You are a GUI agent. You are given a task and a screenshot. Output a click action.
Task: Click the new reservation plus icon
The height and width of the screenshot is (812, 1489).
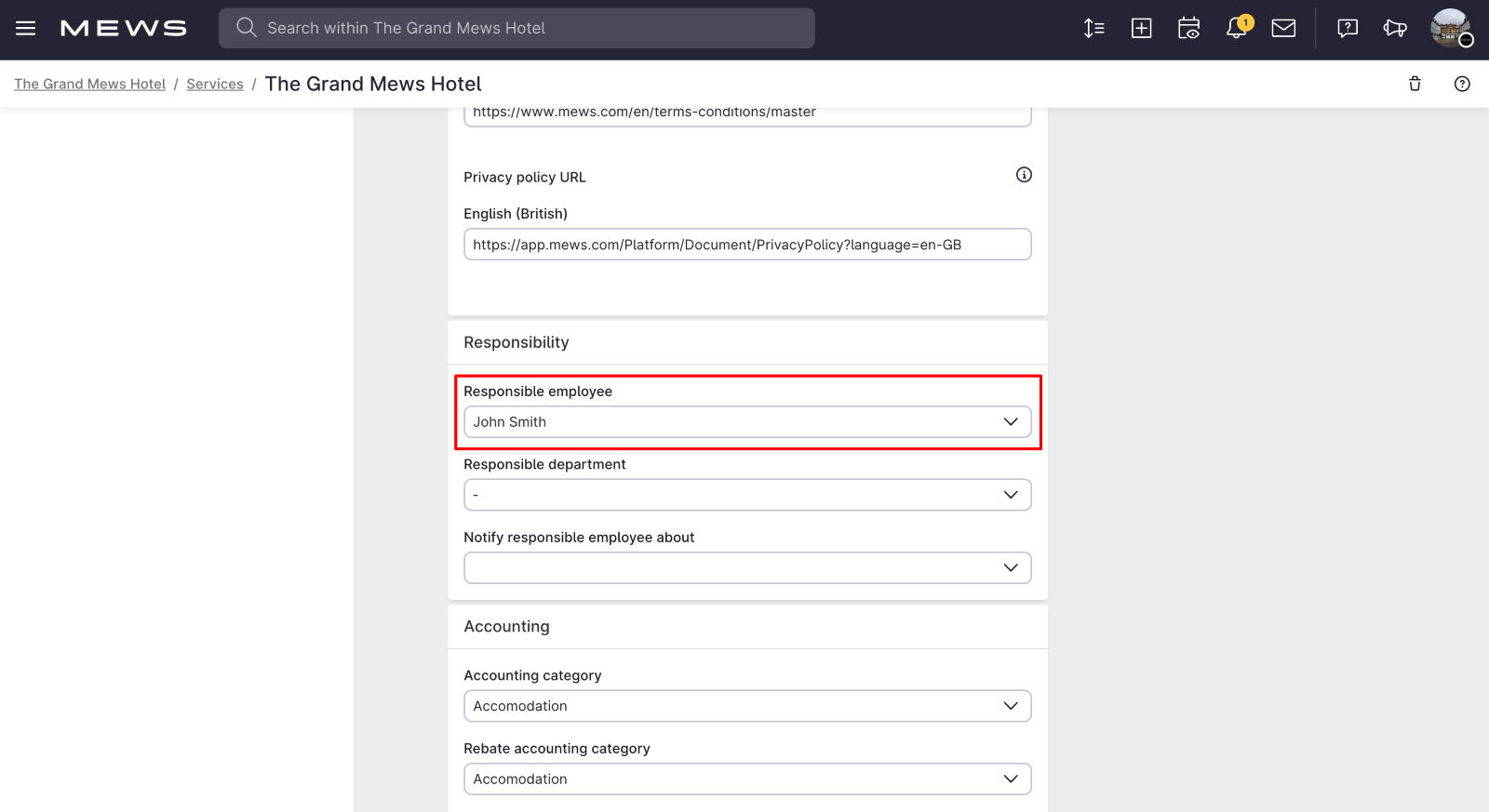click(x=1141, y=28)
